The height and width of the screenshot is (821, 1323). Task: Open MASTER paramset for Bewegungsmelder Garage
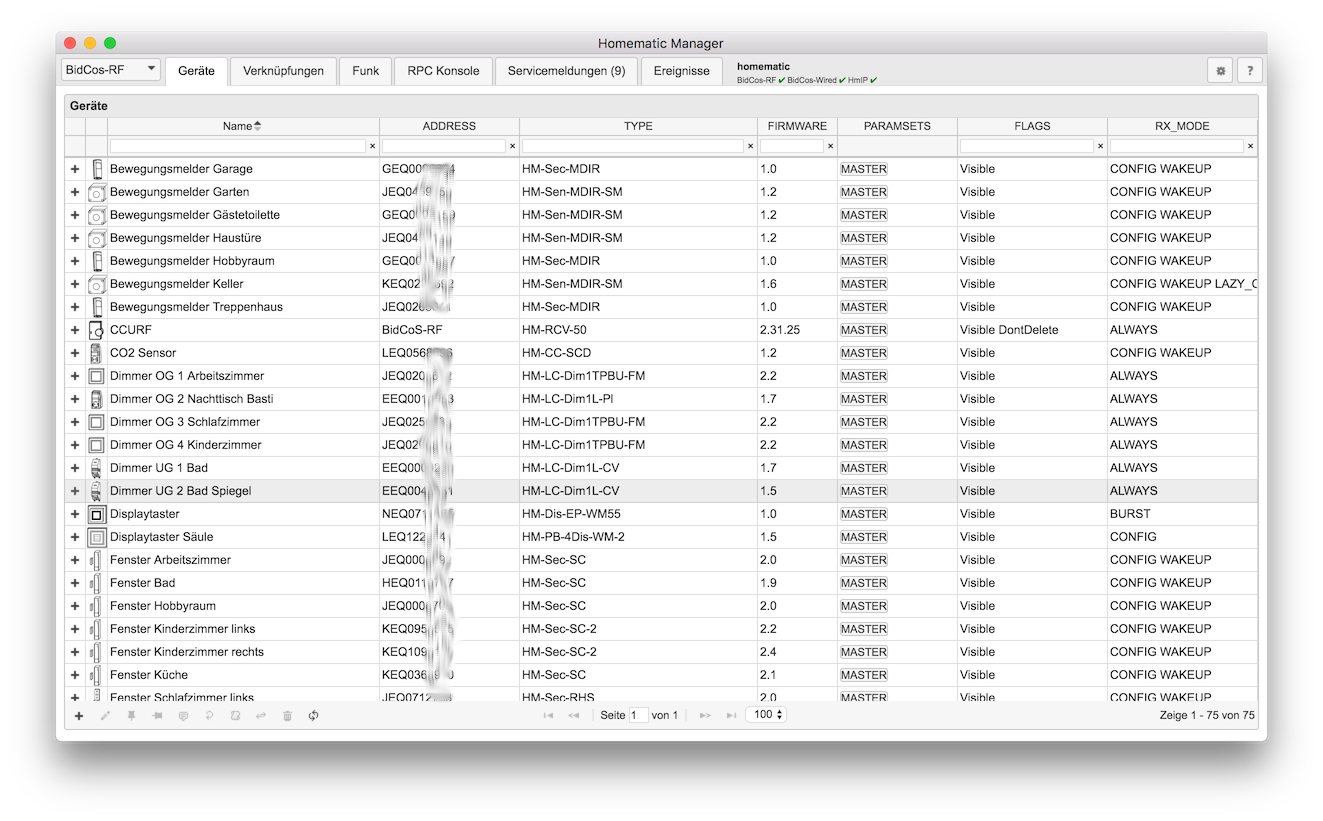coord(863,169)
